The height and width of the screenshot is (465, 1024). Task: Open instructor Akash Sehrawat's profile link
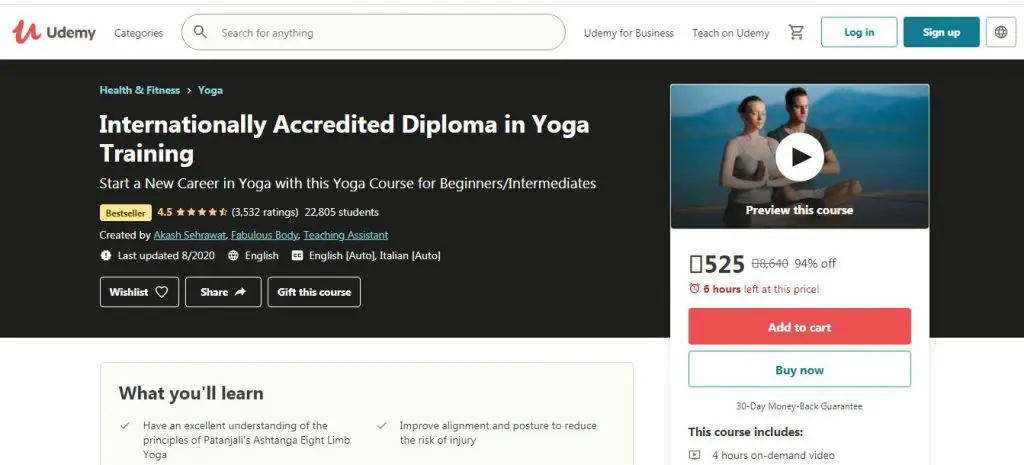click(189, 235)
